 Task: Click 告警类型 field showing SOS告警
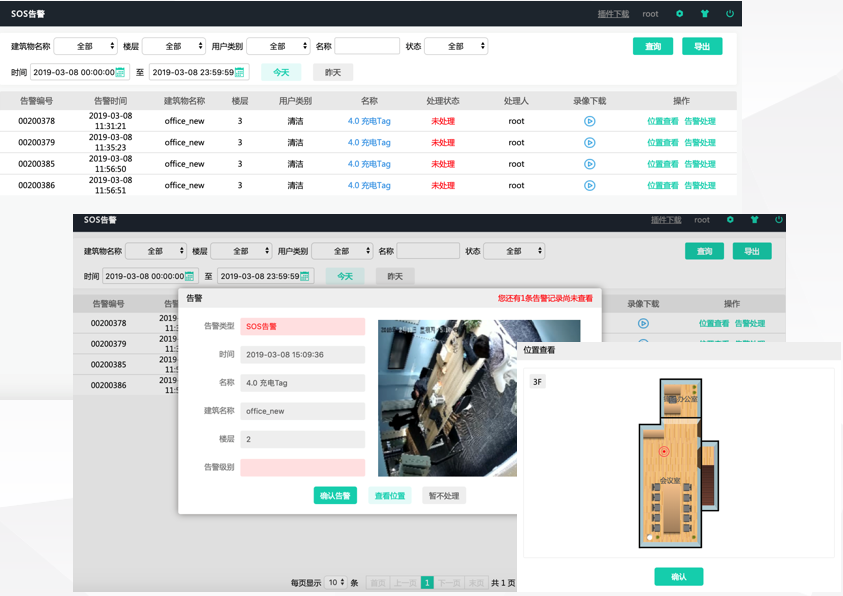pos(303,326)
